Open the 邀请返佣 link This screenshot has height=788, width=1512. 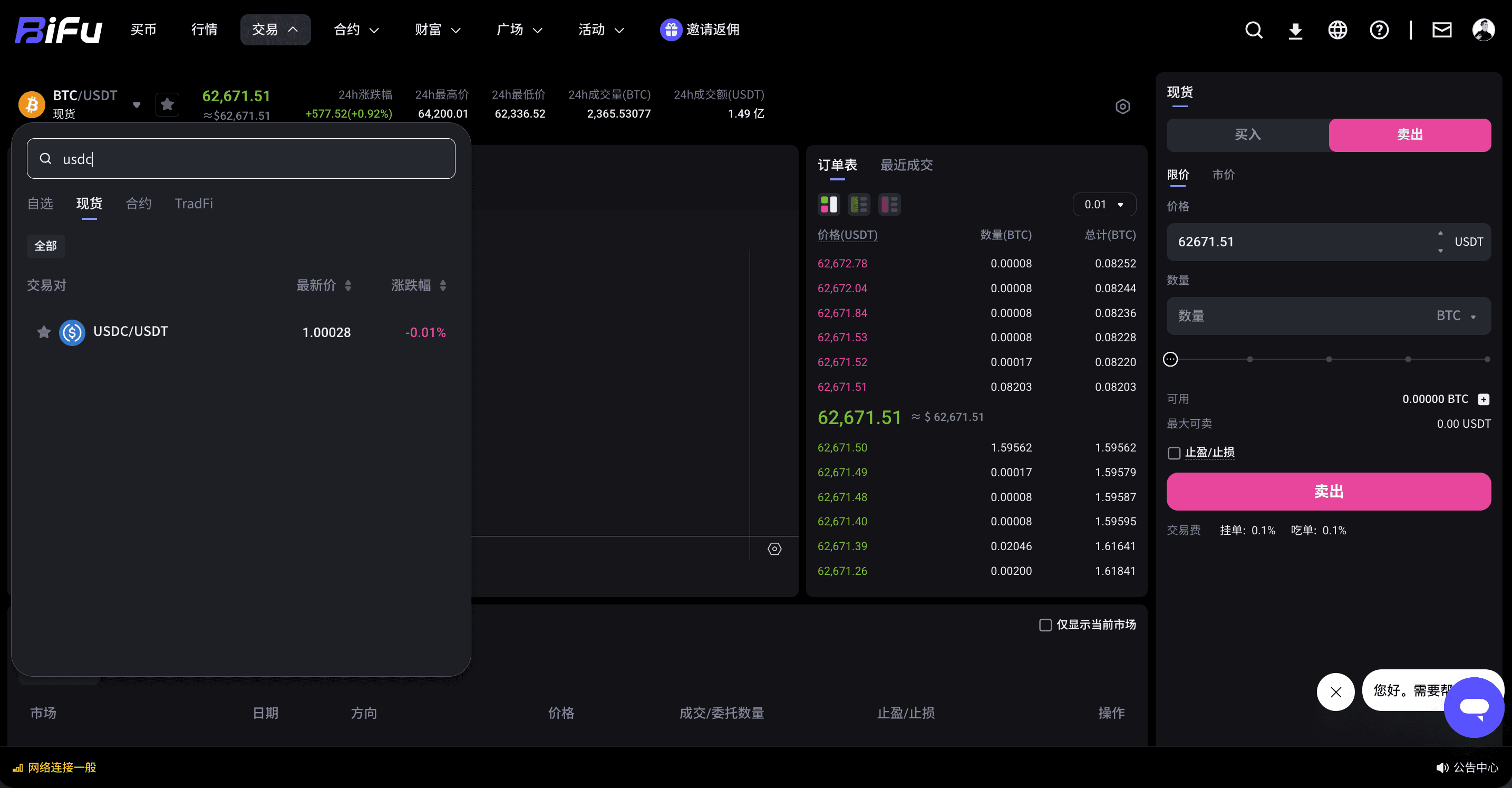(x=713, y=30)
